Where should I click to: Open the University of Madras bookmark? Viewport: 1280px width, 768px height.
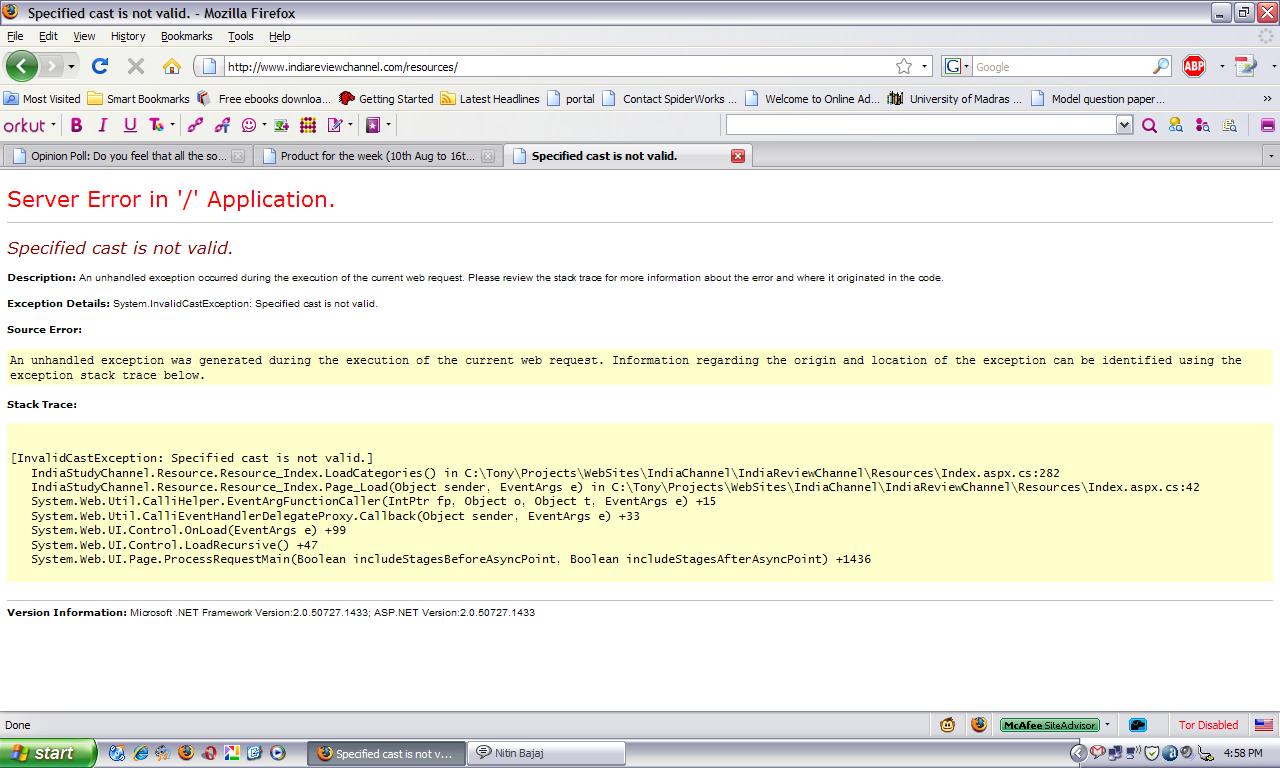(955, 99)
